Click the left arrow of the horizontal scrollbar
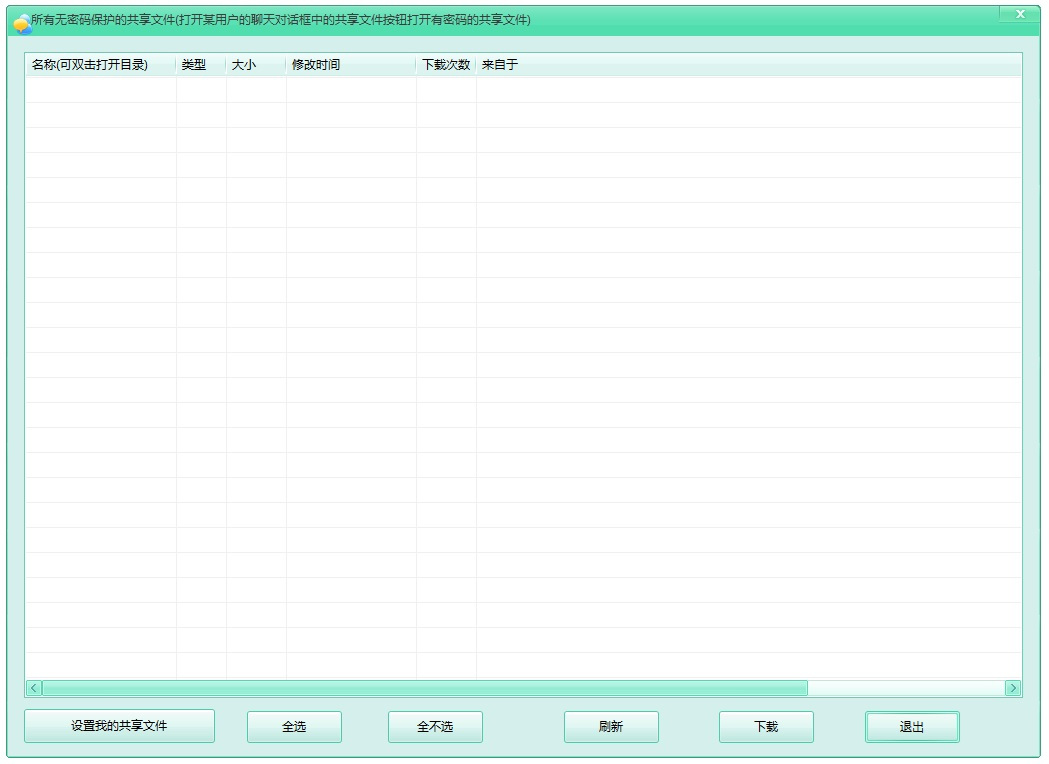The height and width of the screenshot is (764, 1049). coord(31,687)
